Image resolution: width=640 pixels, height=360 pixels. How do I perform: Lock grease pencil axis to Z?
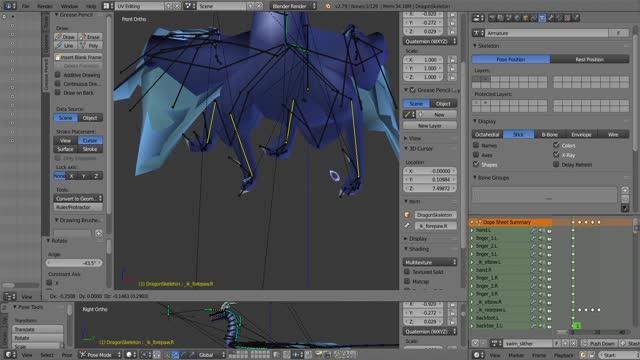pos(96,176)
